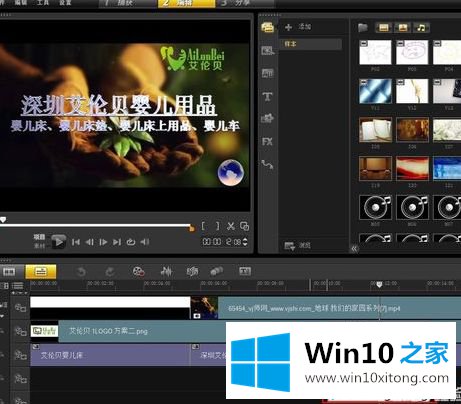This screenshot has height=404, width=461.
Task: Open the Instant Project library icon
Action: click(268, 51)
